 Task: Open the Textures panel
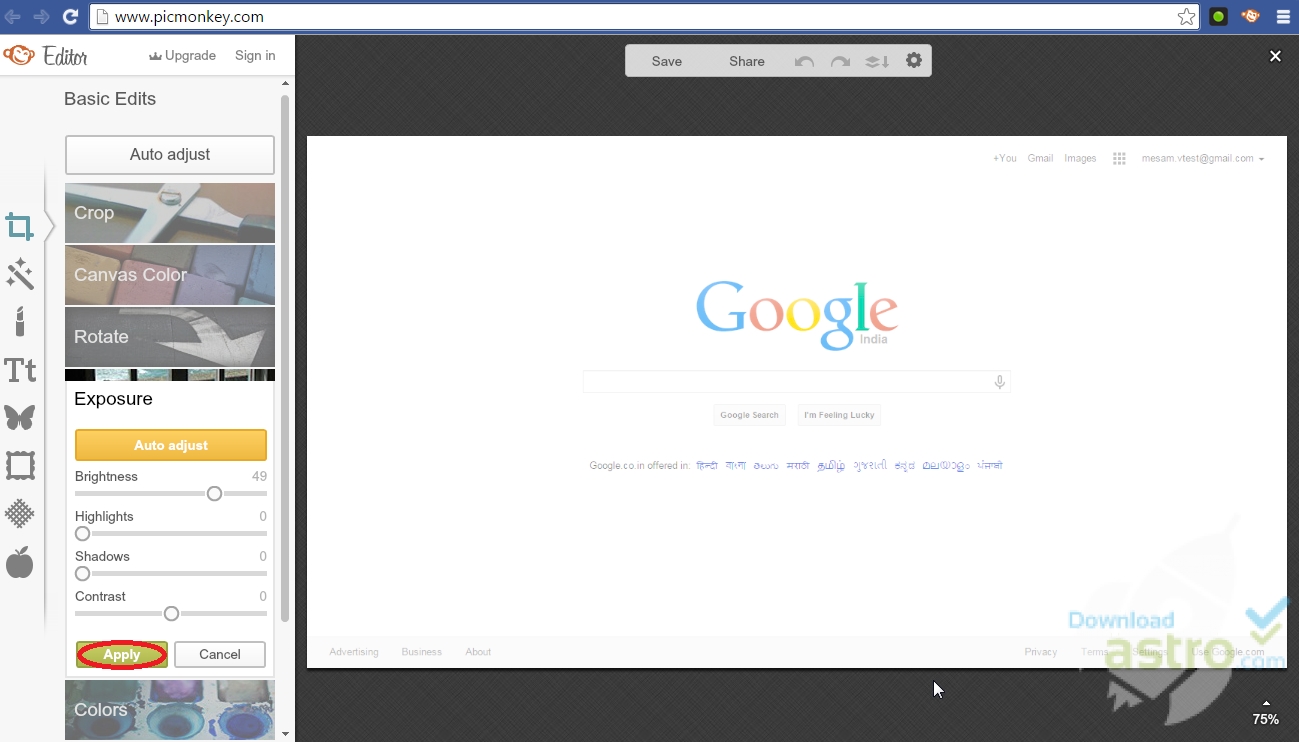pos(20,513)
